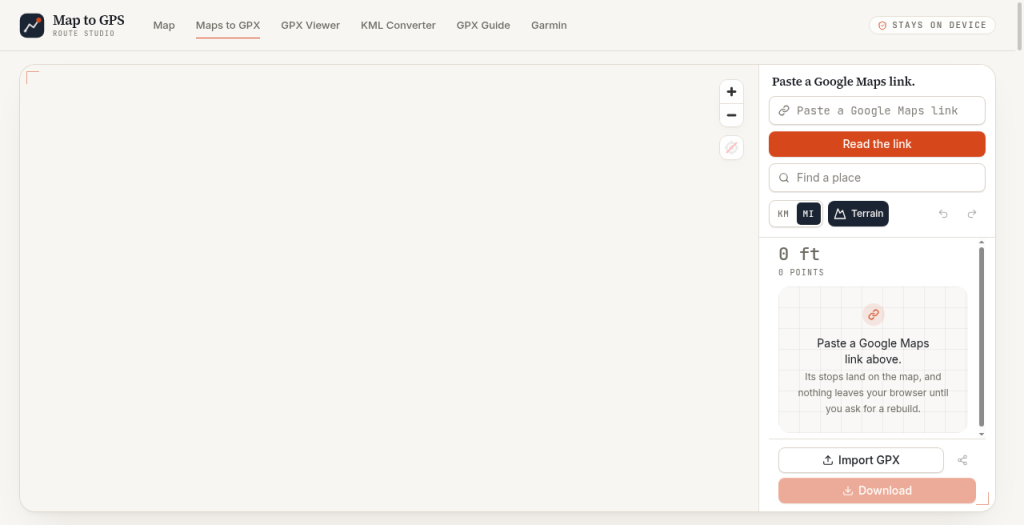Click the 0 ft distance readout
The width and height of the screenshot is (1024, 525).
tap(799, 254)
